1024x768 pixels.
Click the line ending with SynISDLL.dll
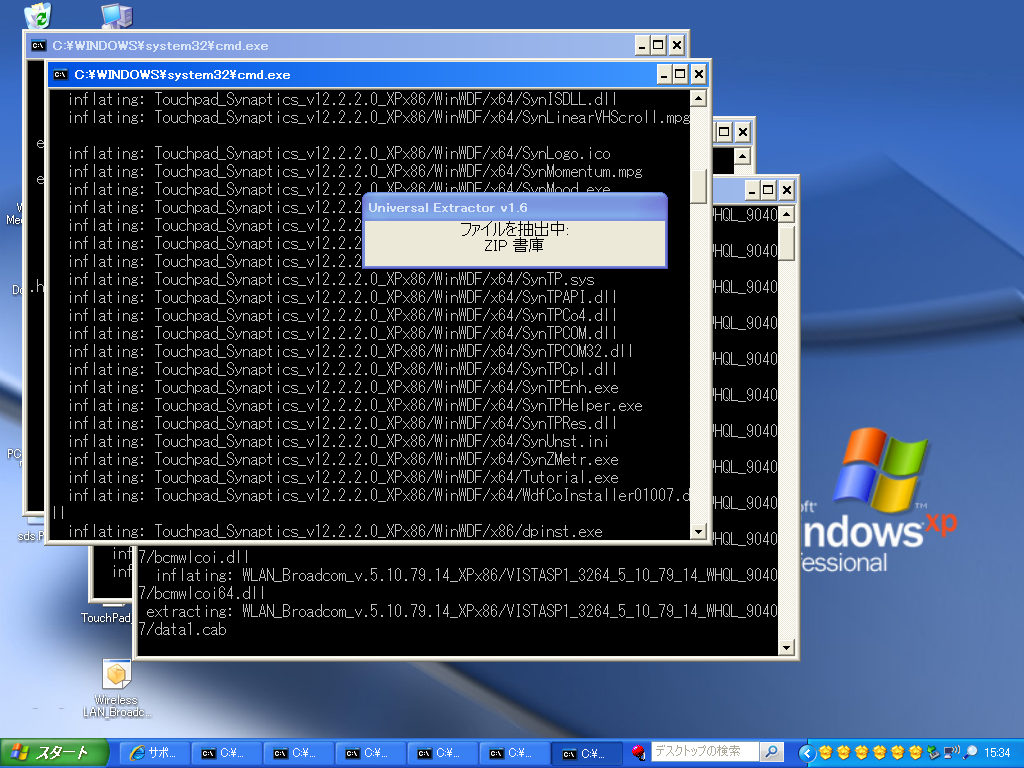[342, 99]
